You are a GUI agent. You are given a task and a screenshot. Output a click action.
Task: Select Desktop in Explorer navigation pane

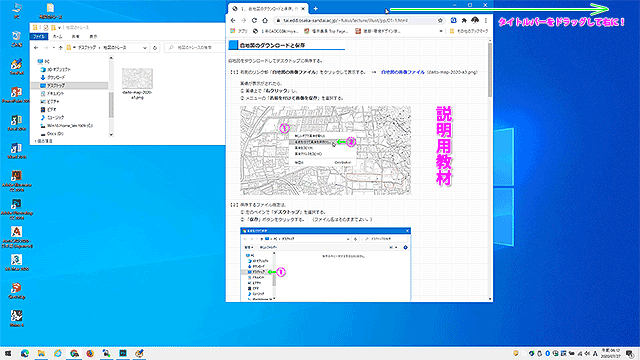tap(69, 85)
